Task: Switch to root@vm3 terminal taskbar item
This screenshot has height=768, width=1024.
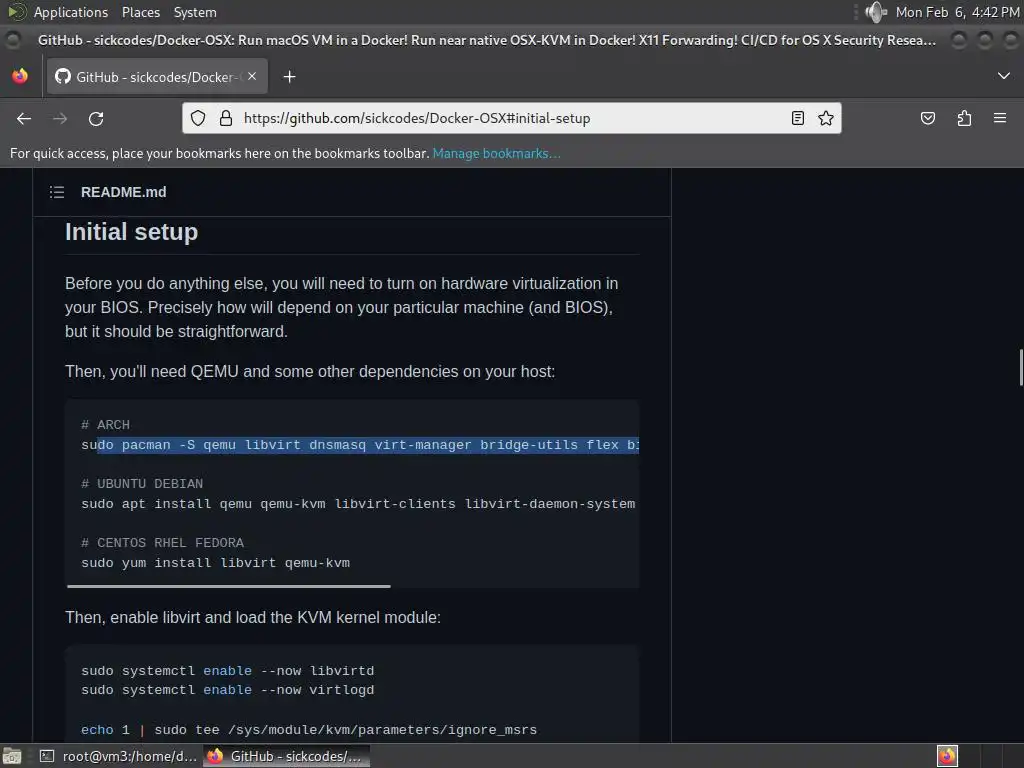Action: [118, 756]
